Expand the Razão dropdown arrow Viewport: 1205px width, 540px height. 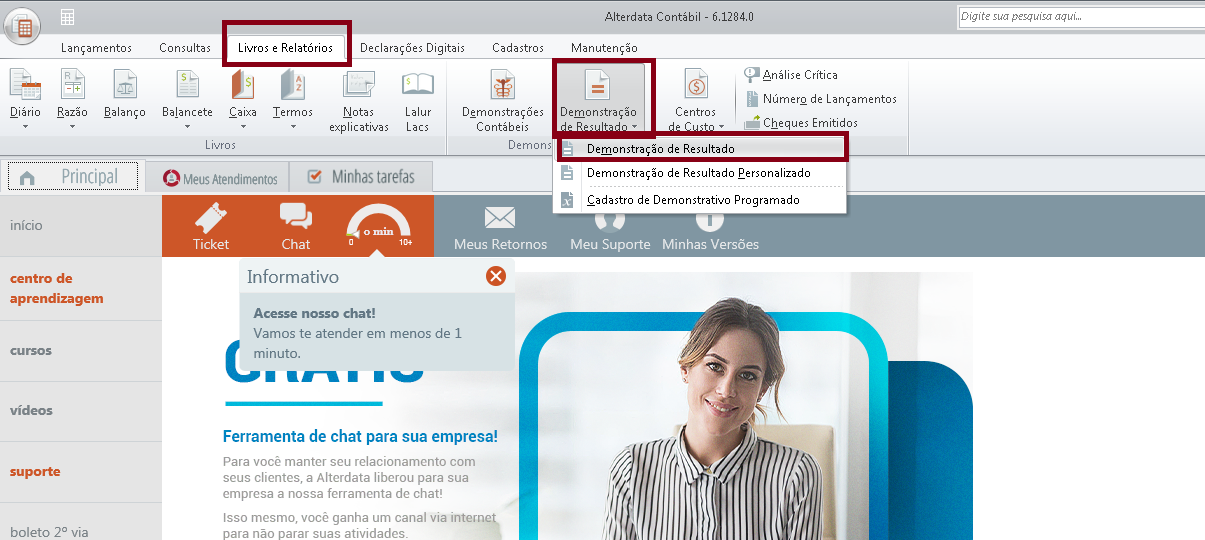click(72, 127)
